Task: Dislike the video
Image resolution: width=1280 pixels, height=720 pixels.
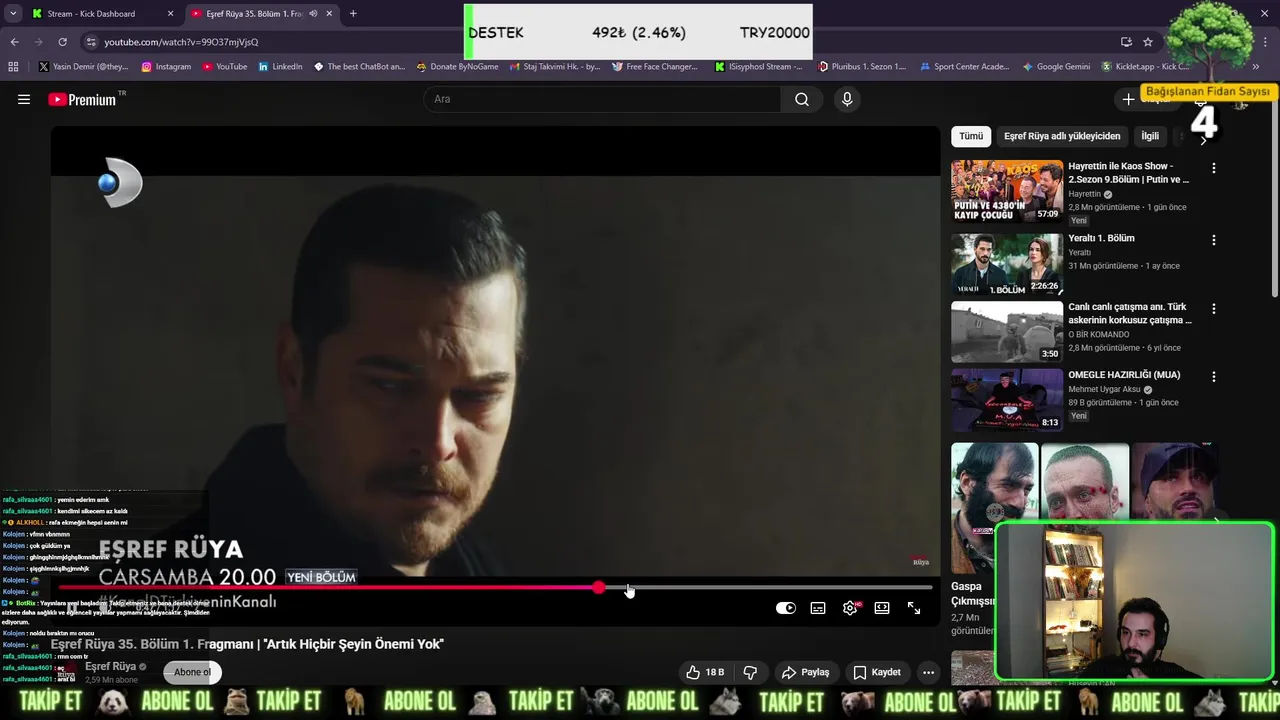Action: pyautogui.click(x=750, y=672)
